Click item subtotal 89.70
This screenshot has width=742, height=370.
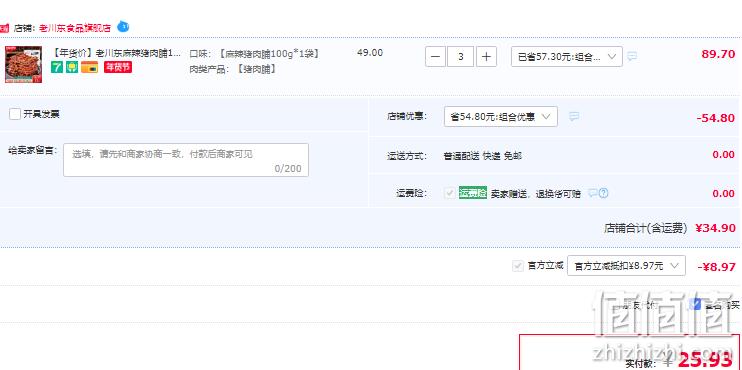(x=718, y=54)
